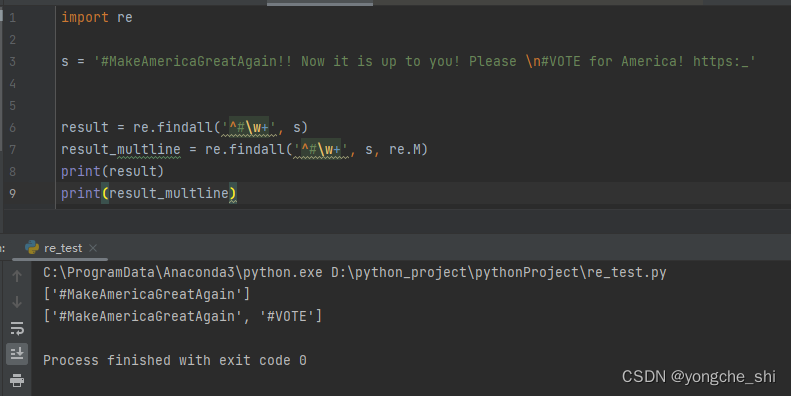Click the closing parenthesis on line 9
The image size is (791, 396).
pyautogui.click(x=233, y=194)
